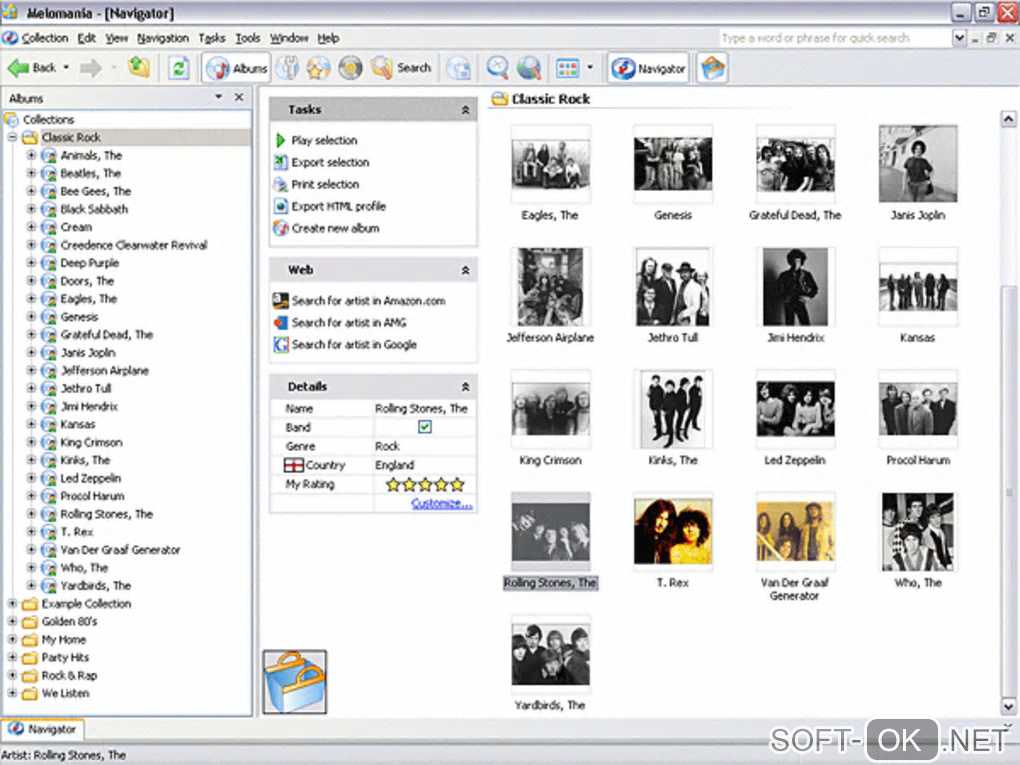Click the Up folder toolbar icon

click(139, 68)
